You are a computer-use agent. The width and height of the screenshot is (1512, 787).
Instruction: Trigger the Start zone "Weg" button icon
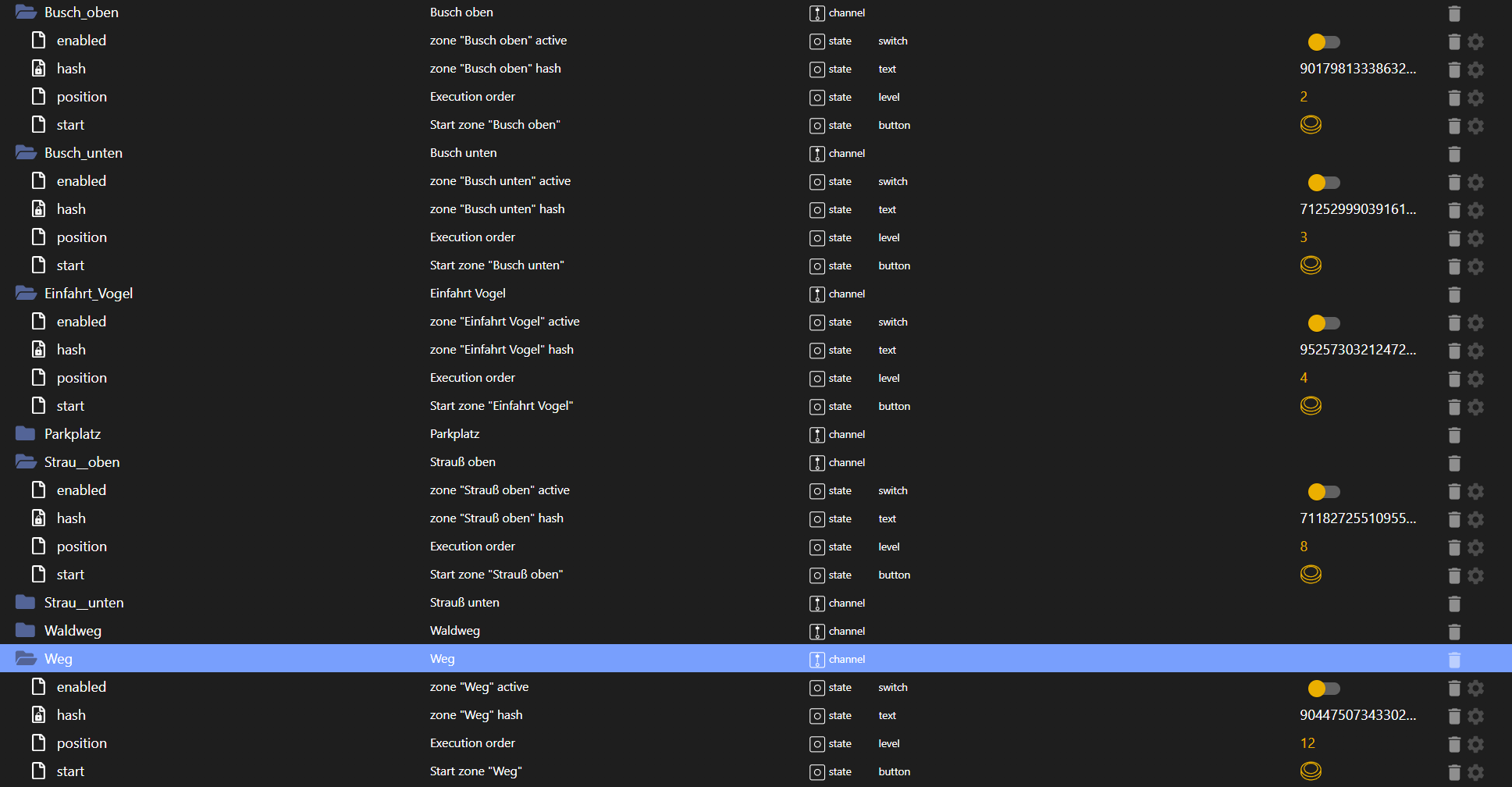[1311, 771]
